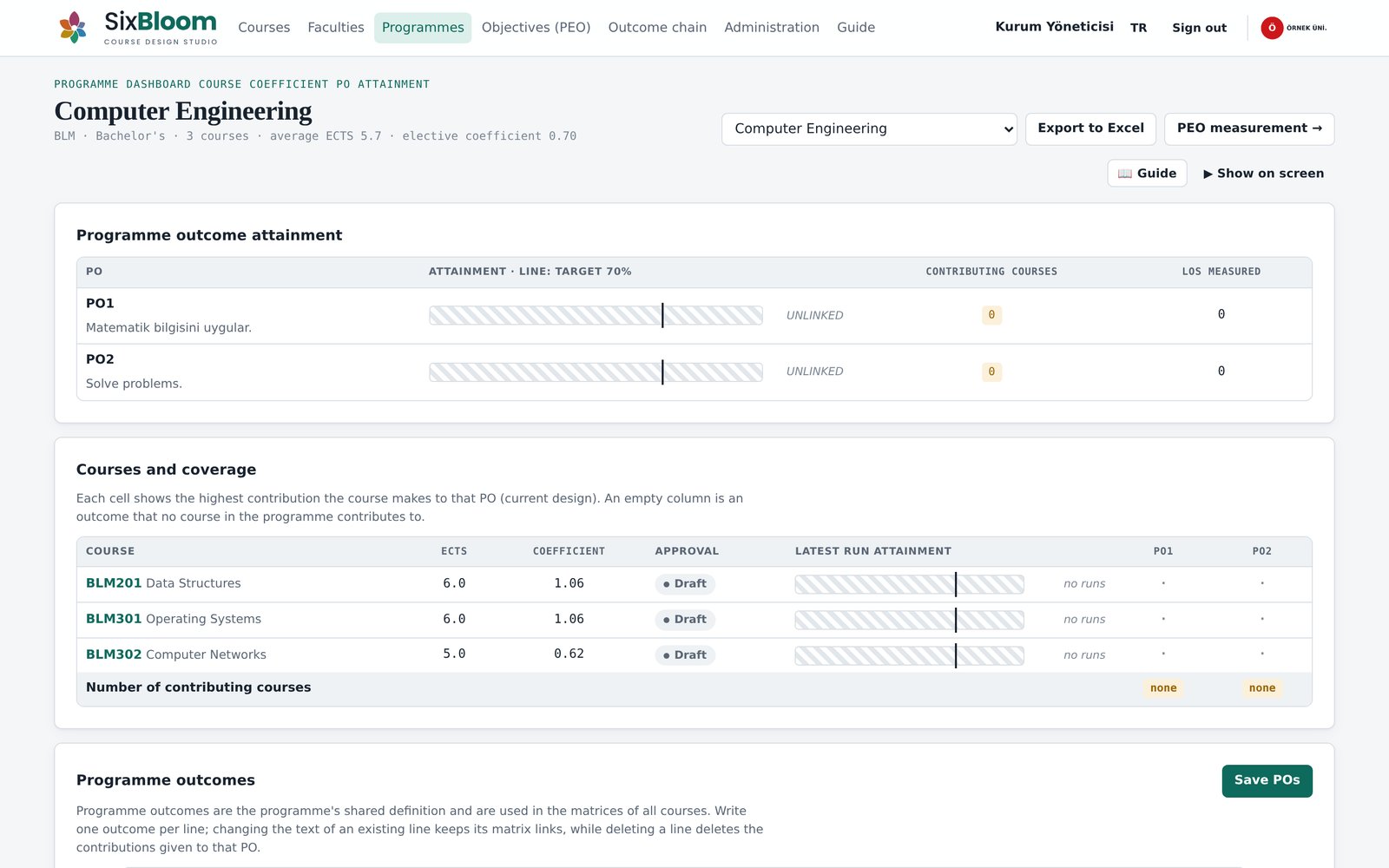The image size is (1389, 868).
Task: Click PO2 contributing courses count badge
Action: click(991, 372)
